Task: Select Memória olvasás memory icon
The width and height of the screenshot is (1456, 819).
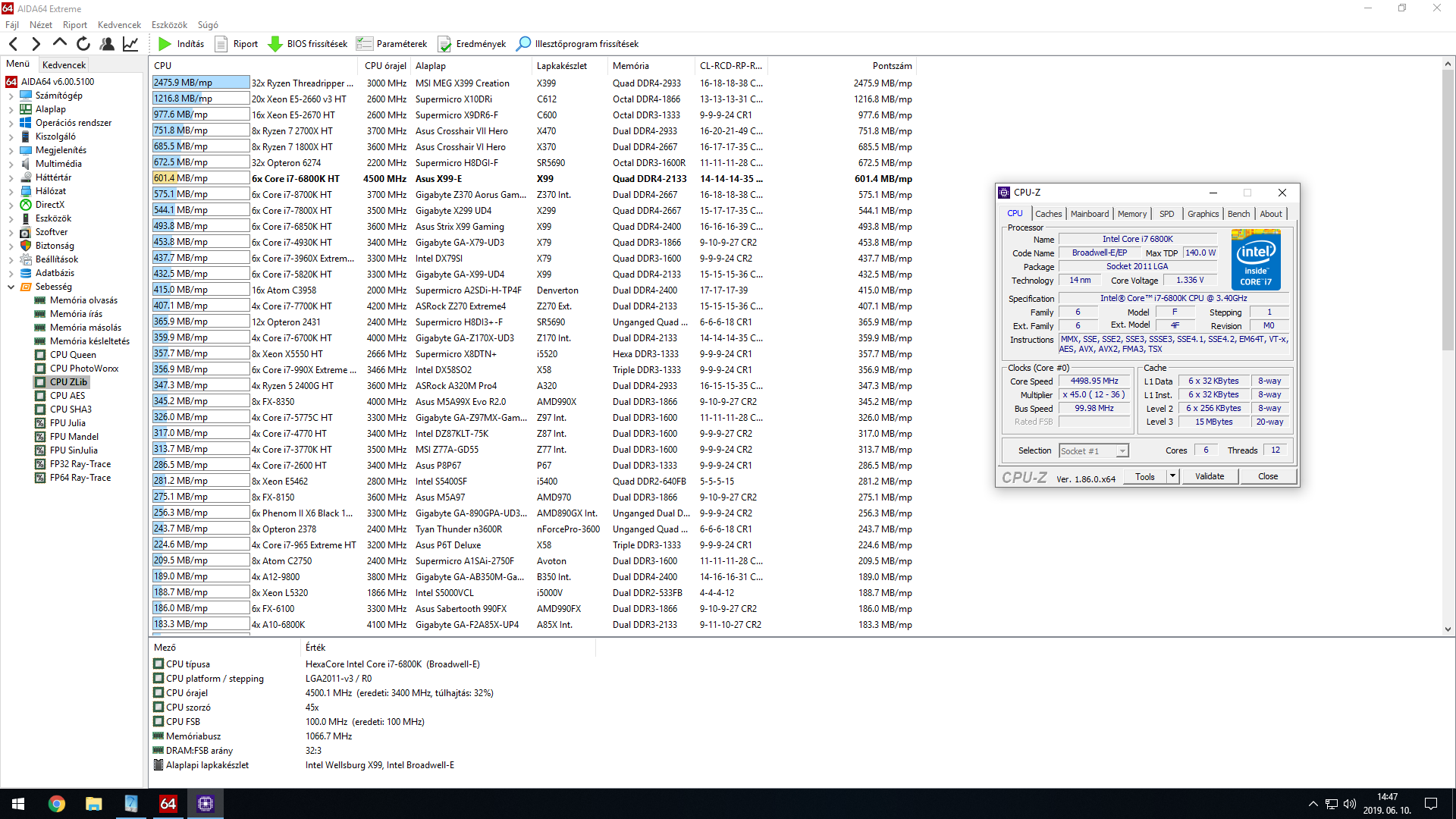Action: pyautogui.click(x=40, y=300)
